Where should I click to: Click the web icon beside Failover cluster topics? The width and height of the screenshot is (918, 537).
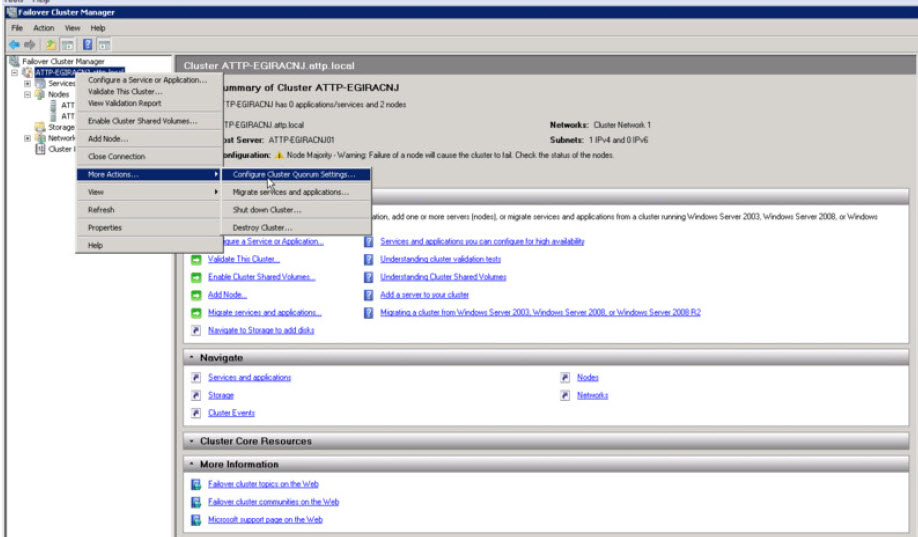click(196, 484)
